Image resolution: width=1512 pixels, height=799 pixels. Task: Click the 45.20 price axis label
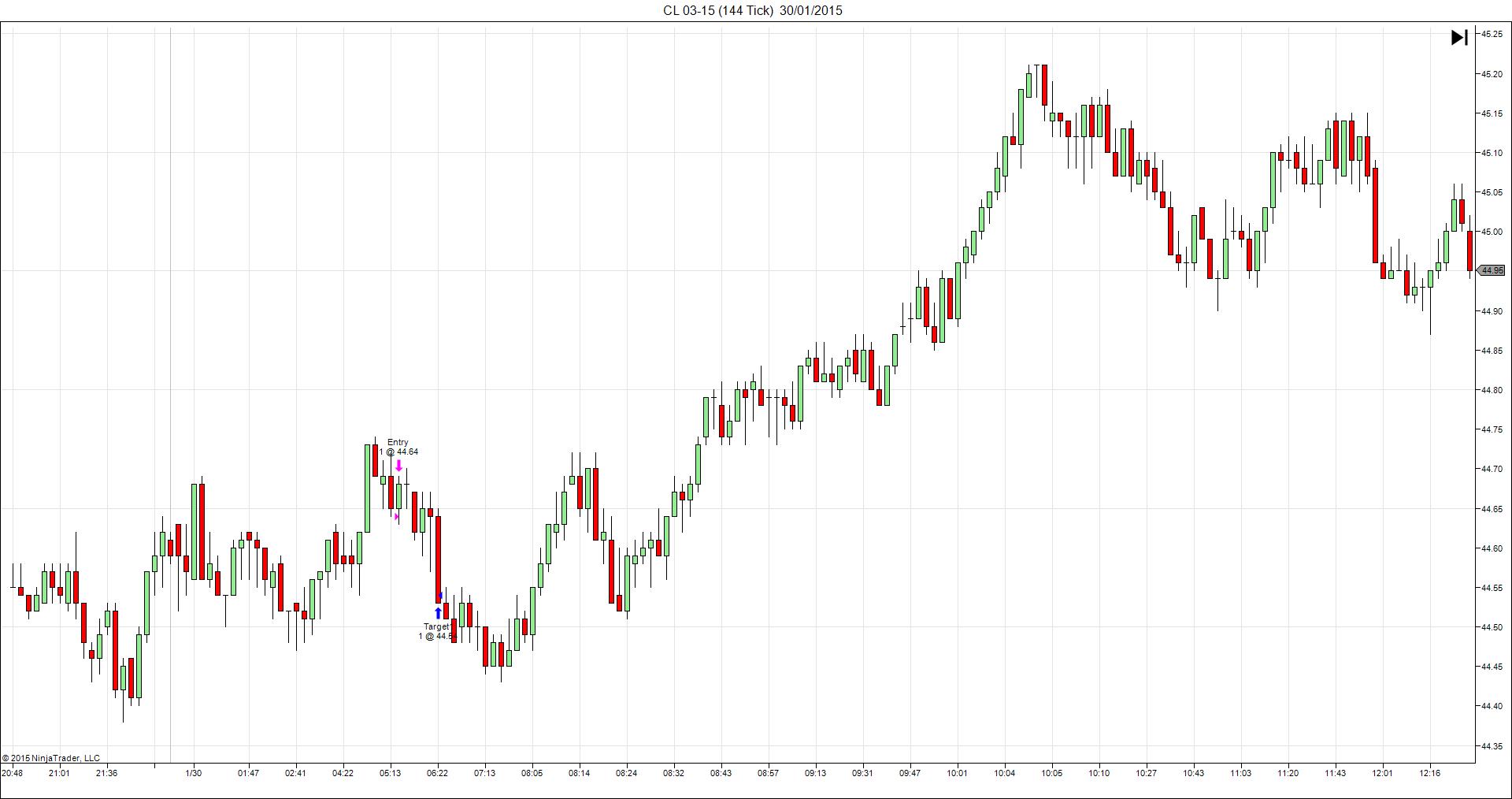point(1492,74)
